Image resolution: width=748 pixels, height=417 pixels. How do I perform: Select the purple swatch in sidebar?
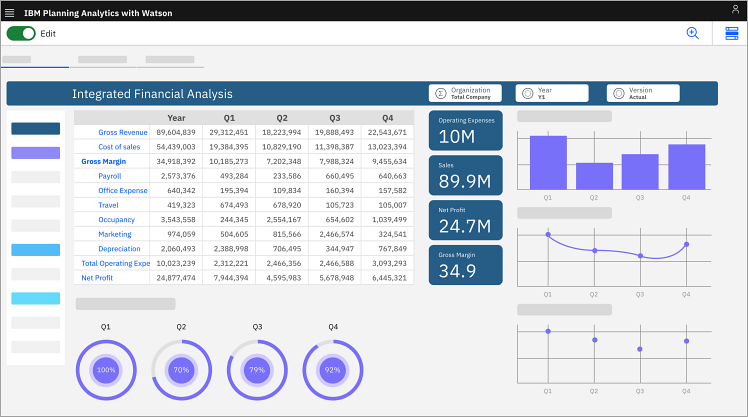pyautogui.click(x=35, y=153)
